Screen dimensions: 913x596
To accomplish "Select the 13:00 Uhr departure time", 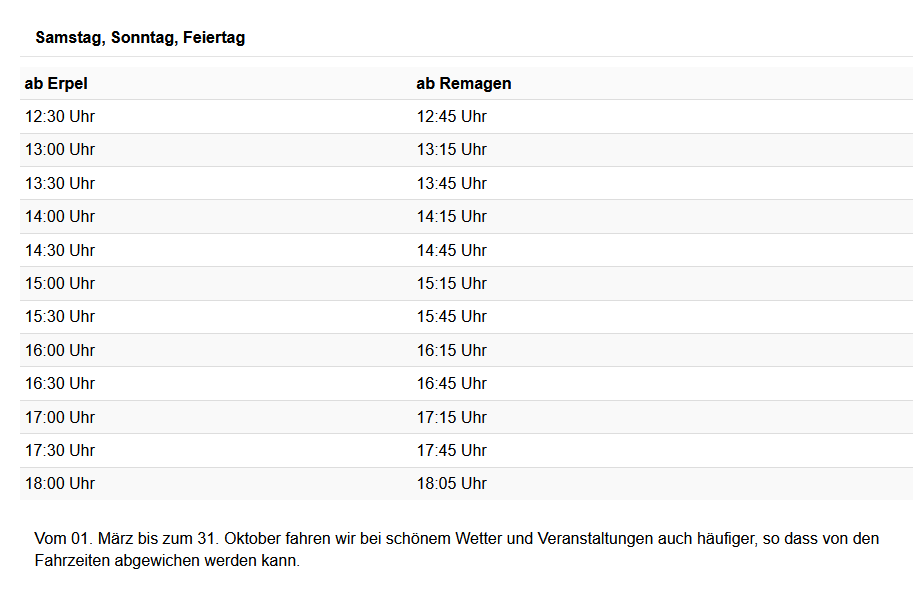I will point(60,150).
